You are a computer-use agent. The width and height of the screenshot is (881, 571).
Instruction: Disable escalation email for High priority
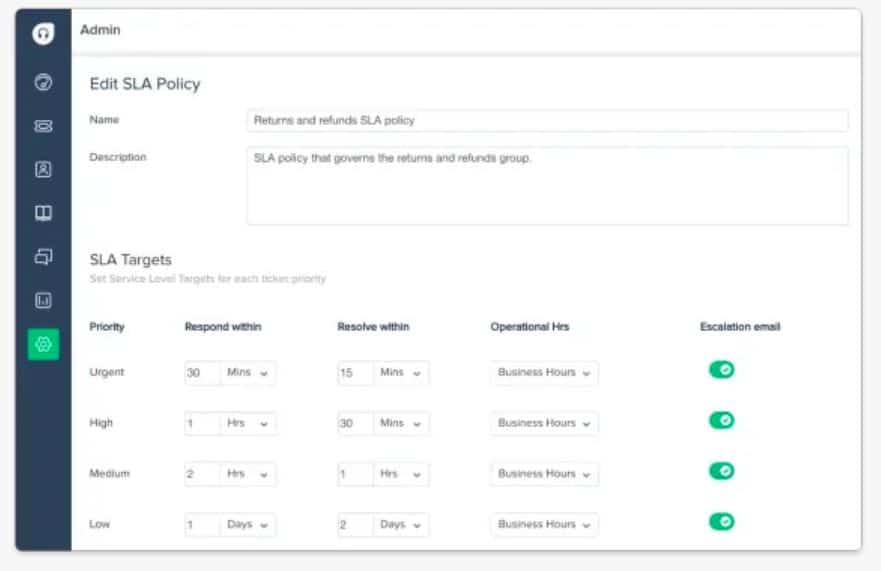tap(721, 420)
